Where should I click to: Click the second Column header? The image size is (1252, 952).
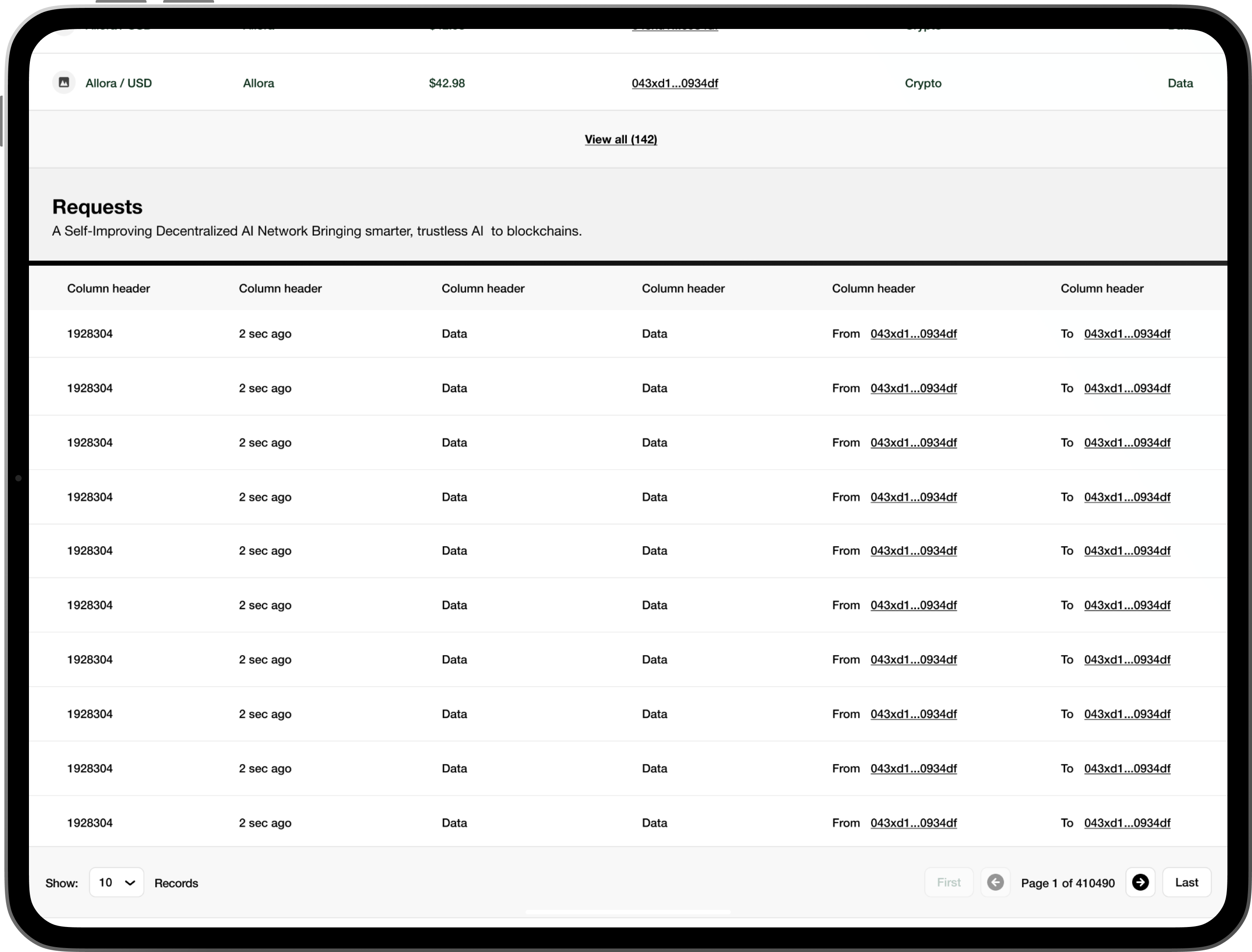click(280, 288)
